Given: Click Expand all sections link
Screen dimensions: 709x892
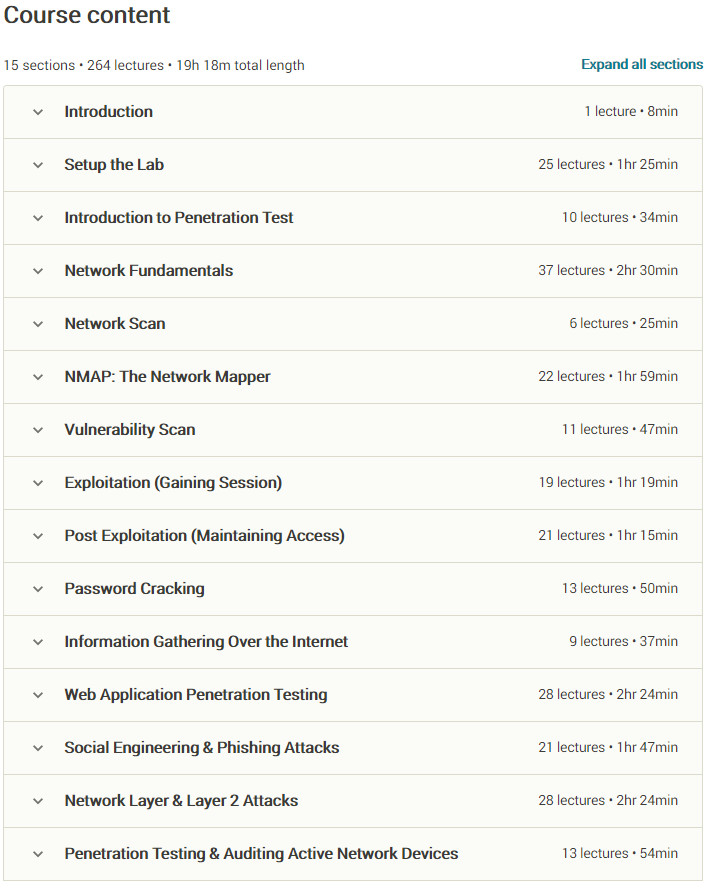Looking at the screenshot, I should [642, 64].
